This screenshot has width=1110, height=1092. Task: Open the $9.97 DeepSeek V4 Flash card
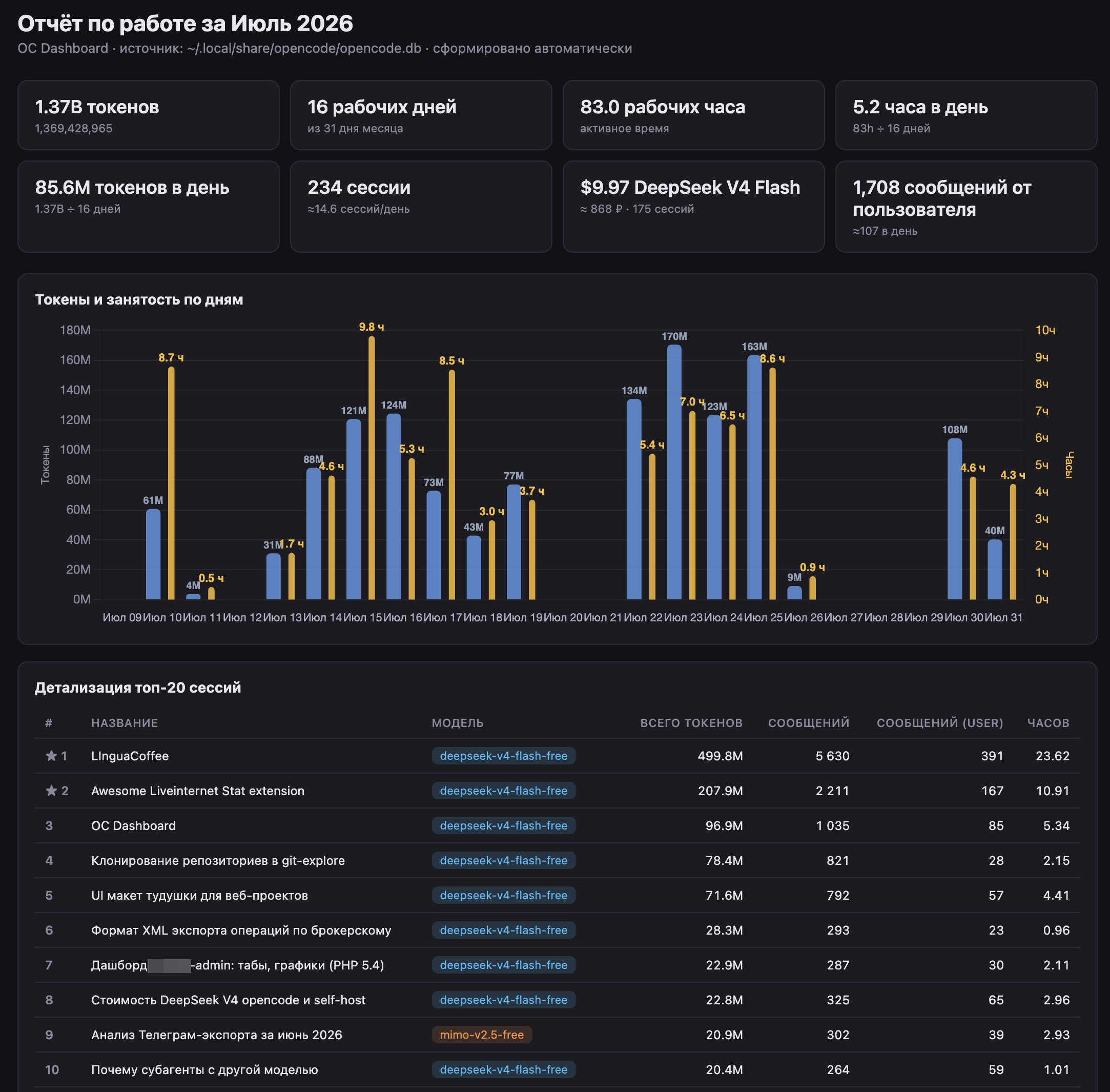pos(693,207)
